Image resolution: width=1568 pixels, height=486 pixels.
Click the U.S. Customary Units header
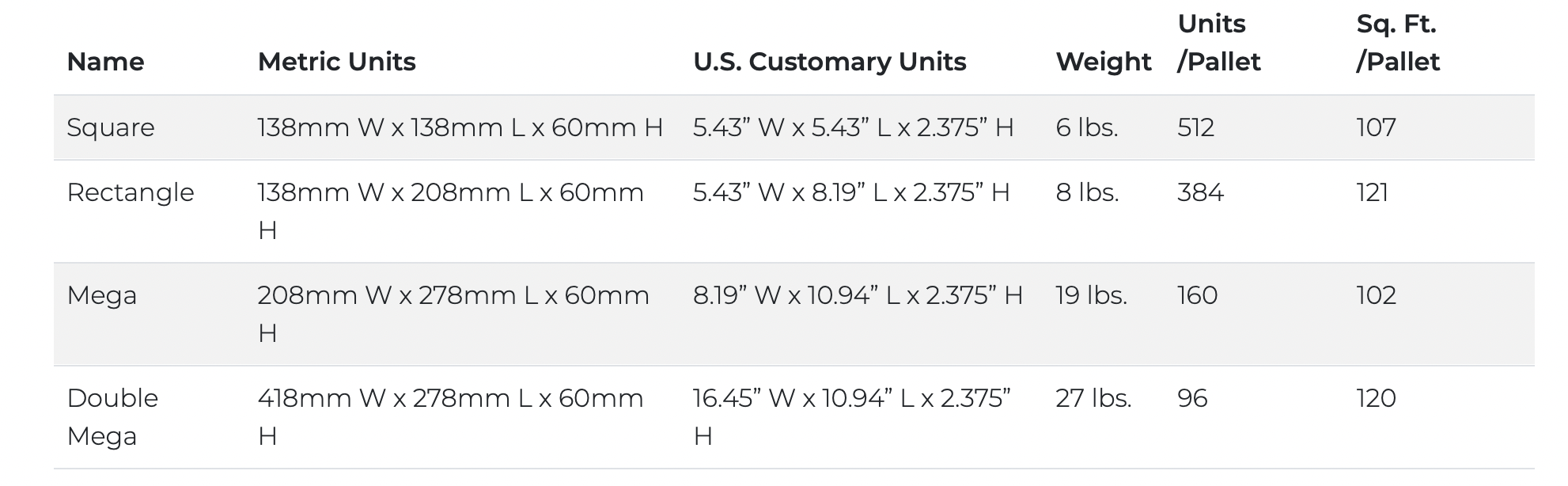point(829,62)
